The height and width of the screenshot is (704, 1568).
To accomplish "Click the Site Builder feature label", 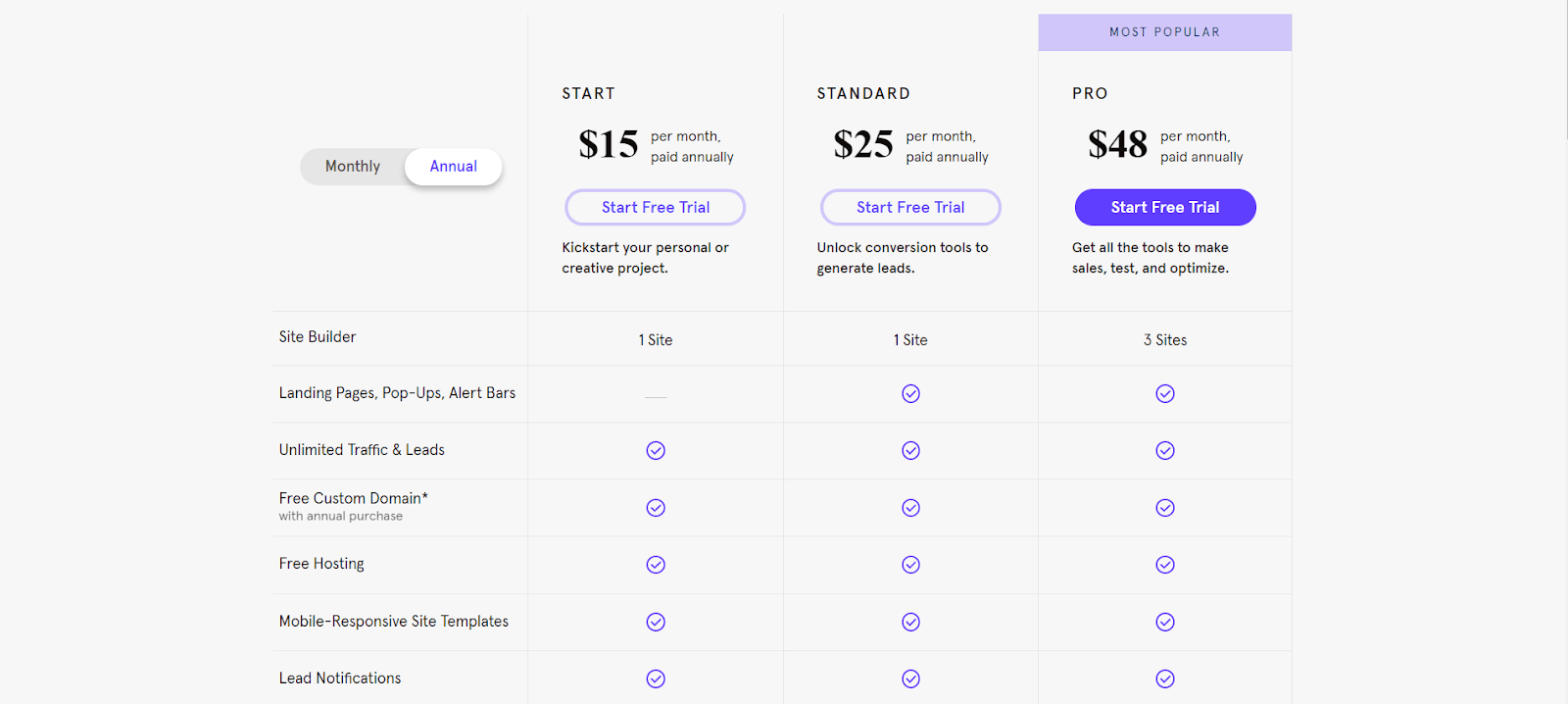I will click(x=318, y=337).
